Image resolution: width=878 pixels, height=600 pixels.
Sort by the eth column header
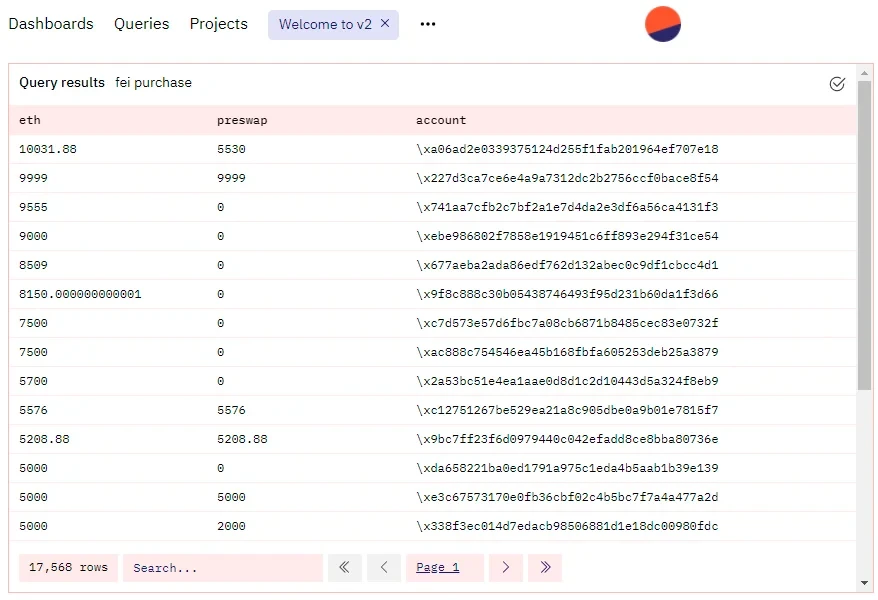pyautogui.click(x=30, y=120)
